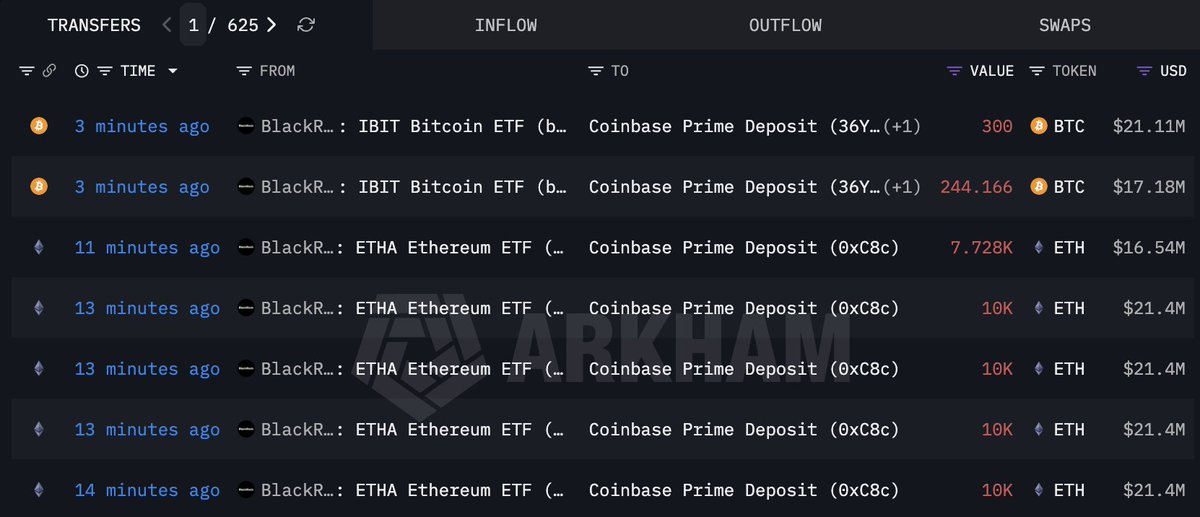Toggle the purple VALUE filter

pyautogui.click(x=954, y=71)
